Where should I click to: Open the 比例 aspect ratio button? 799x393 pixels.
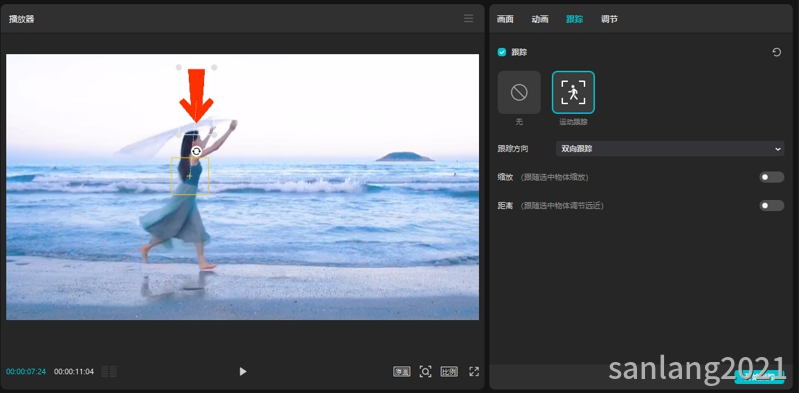pyautogui.click(x=449, y=372)
